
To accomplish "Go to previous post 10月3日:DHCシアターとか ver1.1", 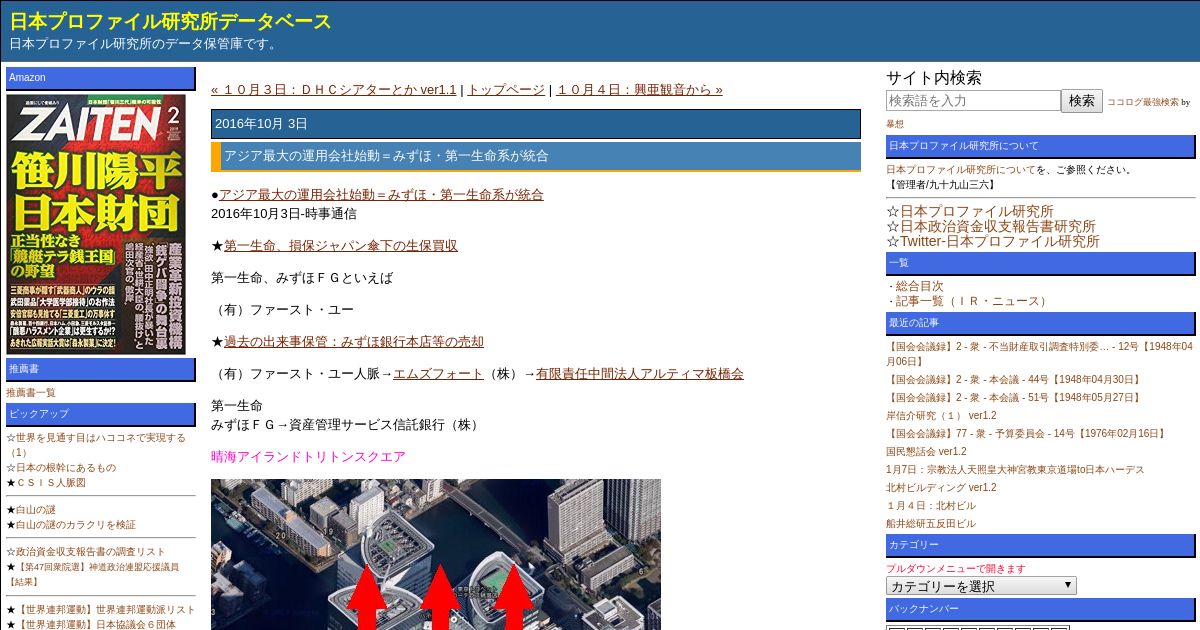I will tap(333, 90).
